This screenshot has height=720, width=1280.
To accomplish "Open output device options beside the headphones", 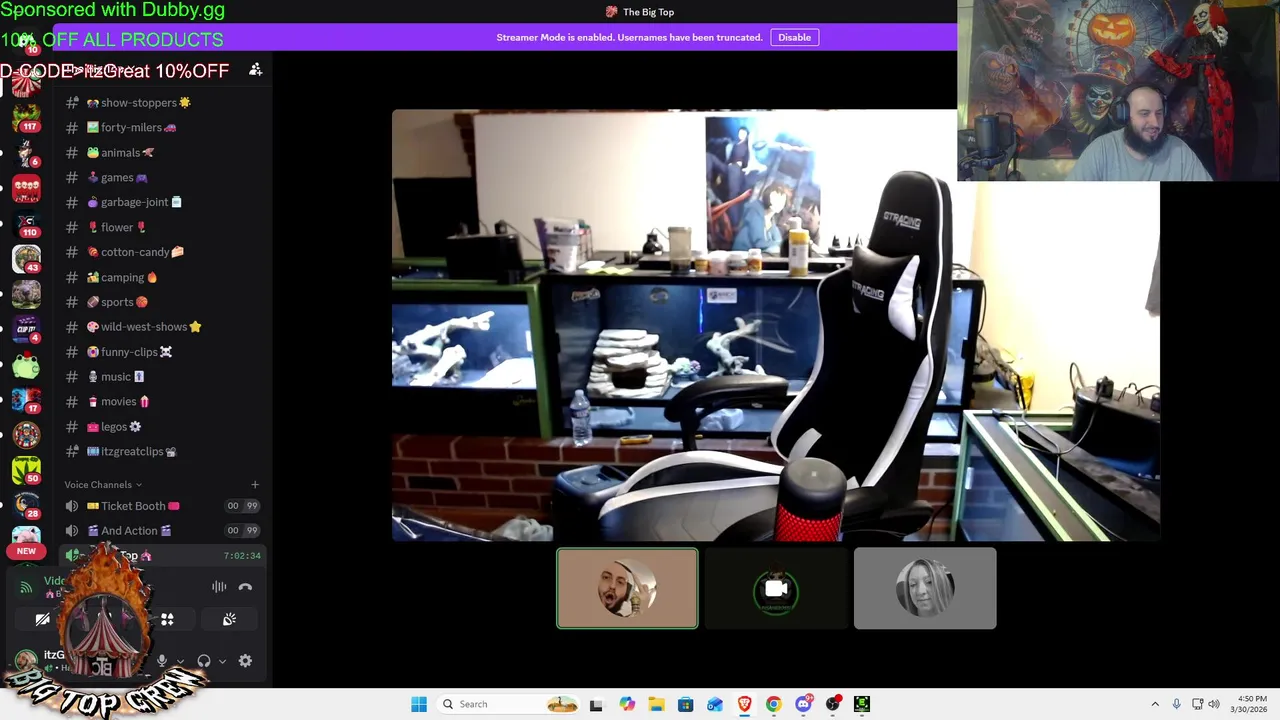I will pos(222,661).
